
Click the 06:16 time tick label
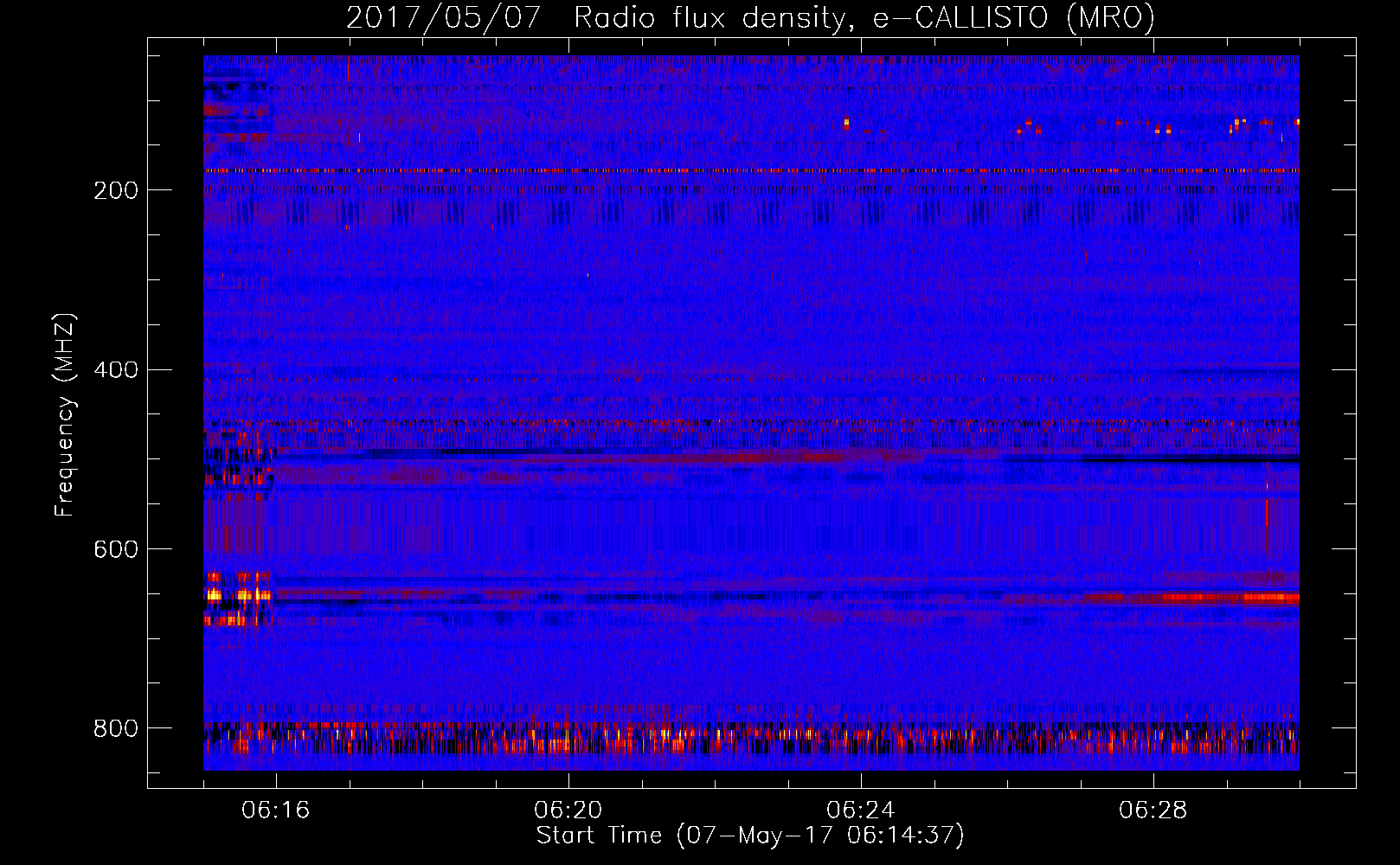pos(276,811)
